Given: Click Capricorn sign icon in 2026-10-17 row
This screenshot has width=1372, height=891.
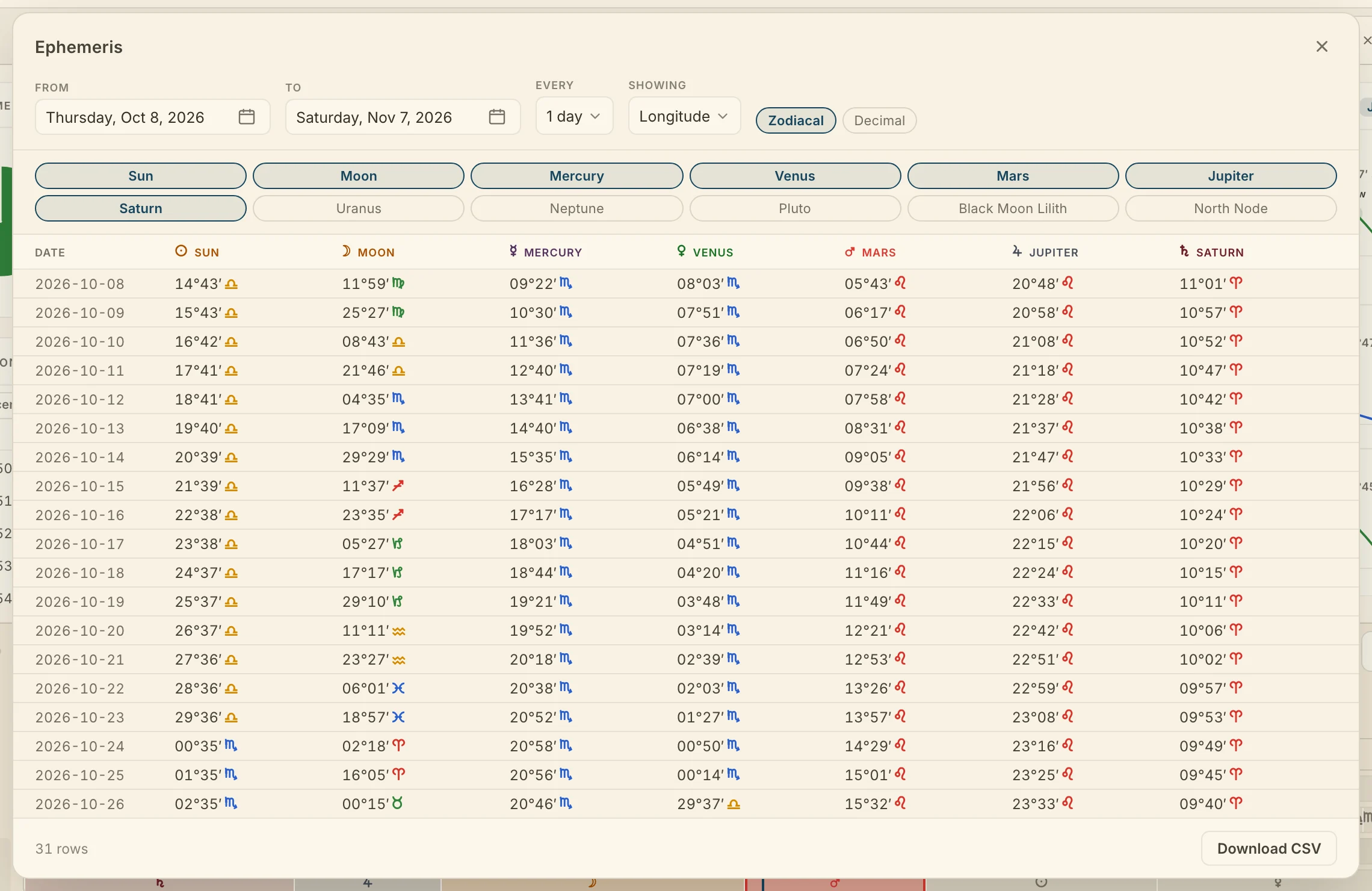Looking at the screenshot, I should 397,543.
